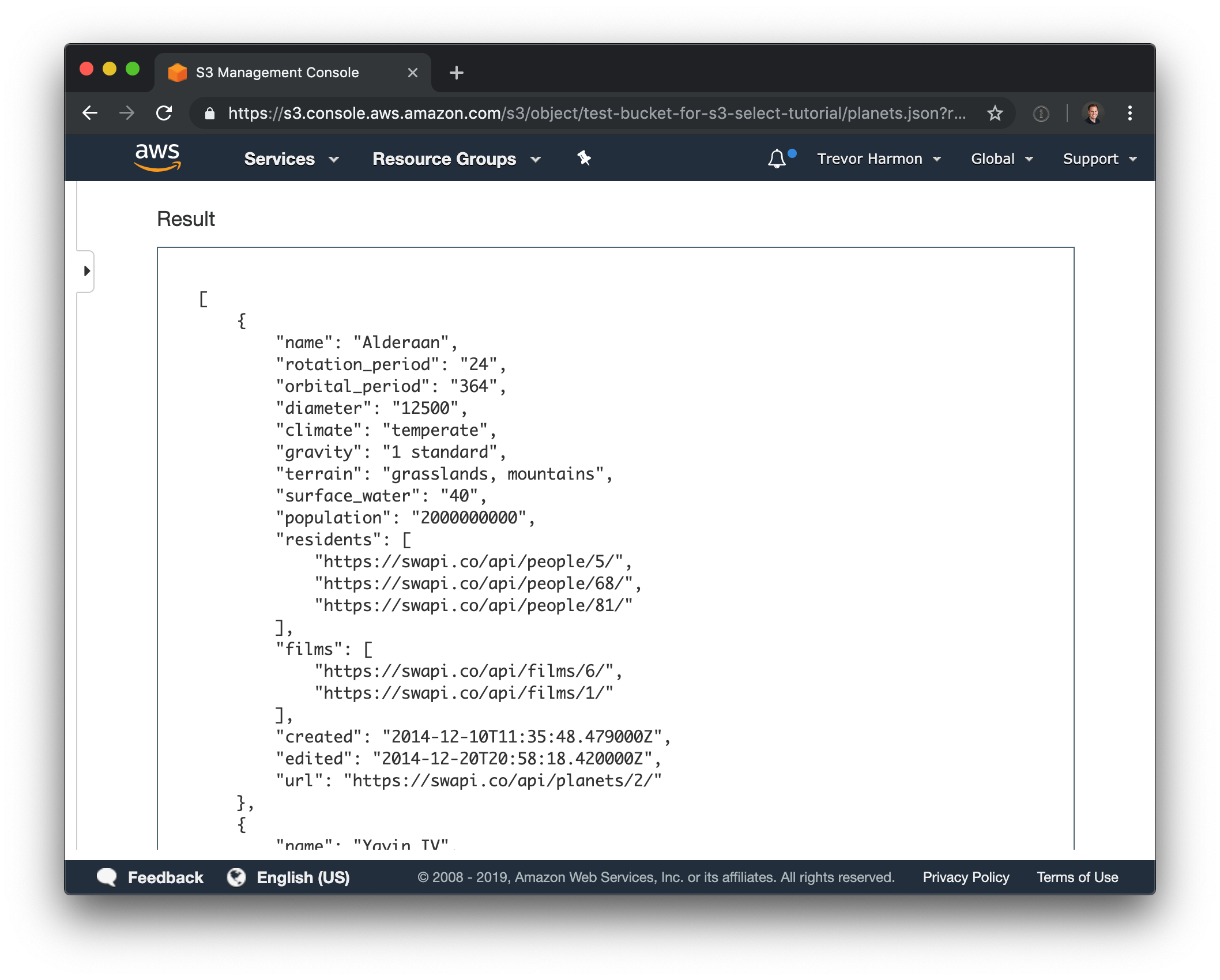Go back with the browser back arrow
The height and width of the screenshot is (980, 1220).
click(90, 113)
